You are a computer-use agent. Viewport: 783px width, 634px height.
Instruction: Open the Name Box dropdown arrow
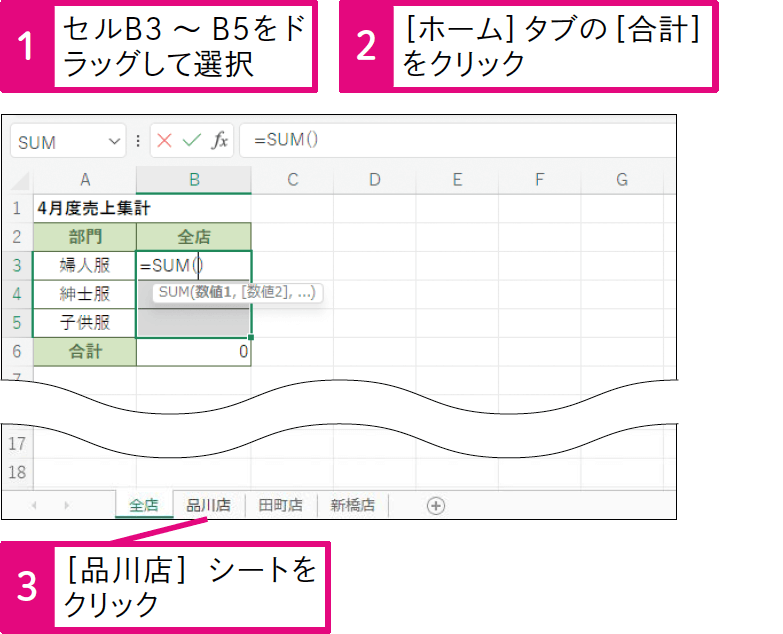point(114,142)
